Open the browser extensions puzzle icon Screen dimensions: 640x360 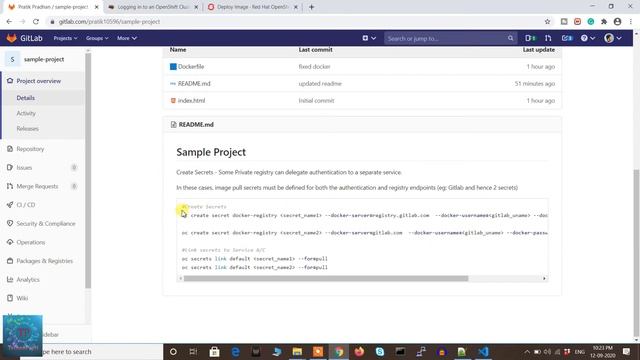(x=604, y=22)
